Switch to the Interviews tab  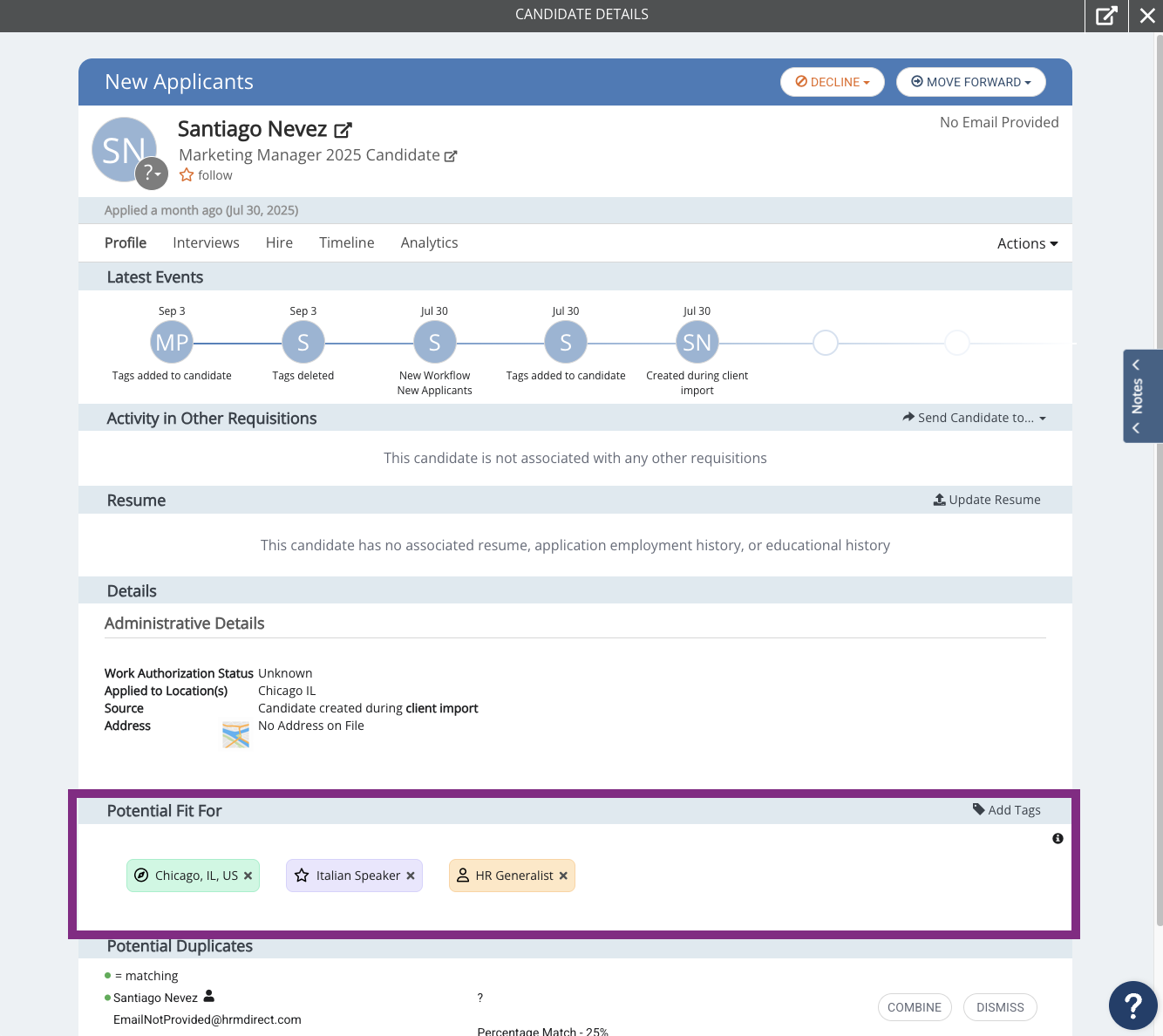pos(206,242)
